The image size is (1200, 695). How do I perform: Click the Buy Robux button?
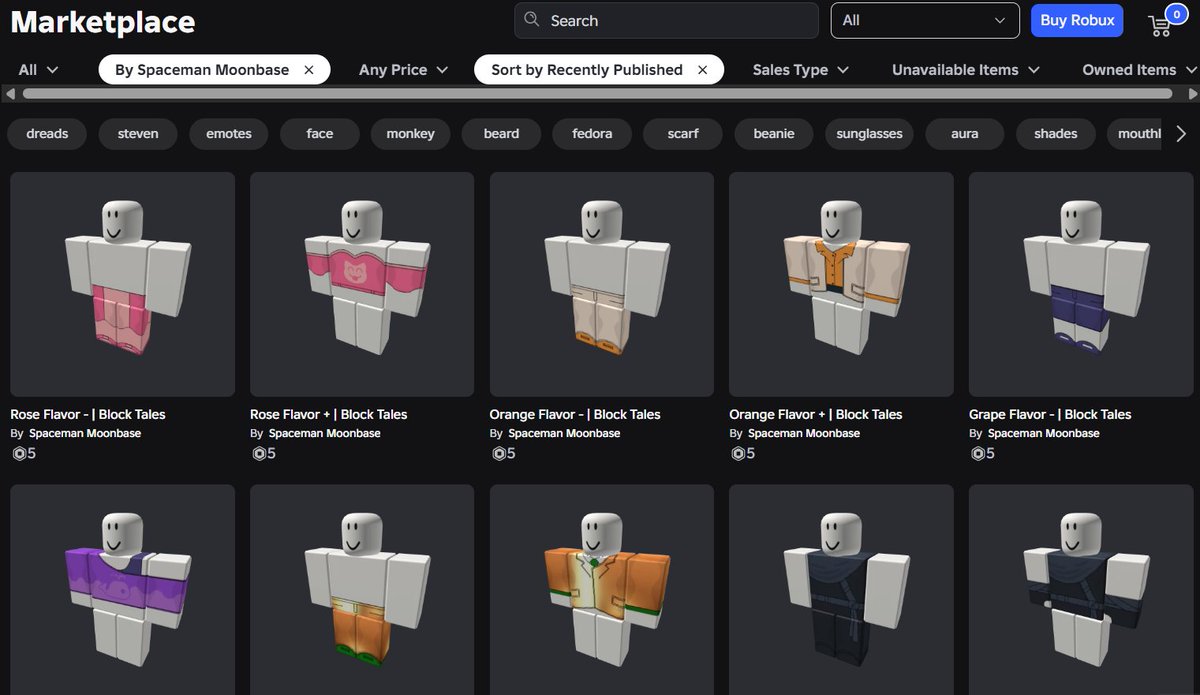(x=1077, y=20)
